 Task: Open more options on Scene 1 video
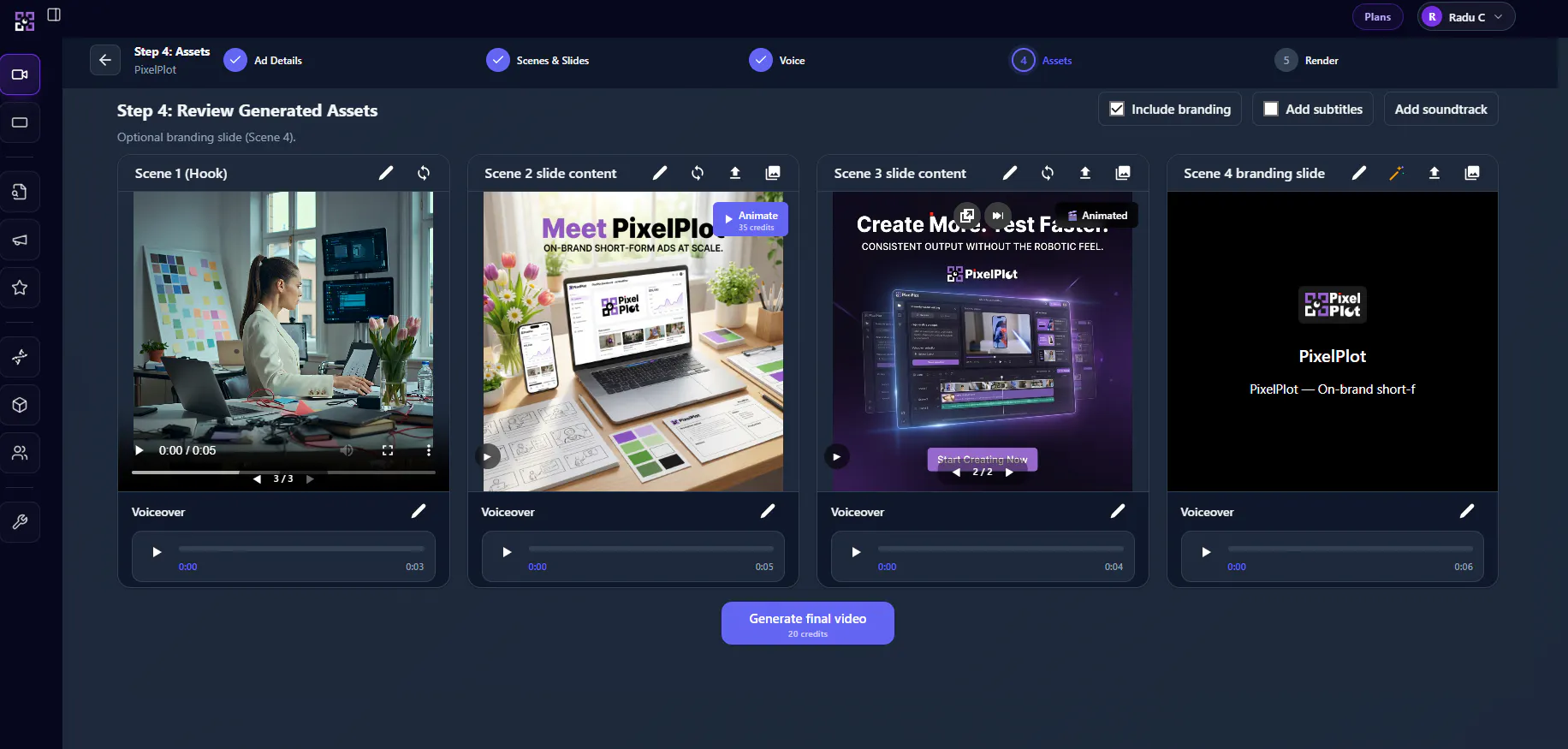(x=429, y=450)
